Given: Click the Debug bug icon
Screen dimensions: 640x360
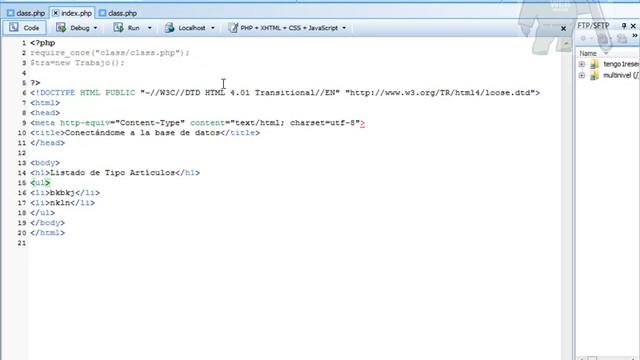Looking at the screenshot, I should click(61, 27).
